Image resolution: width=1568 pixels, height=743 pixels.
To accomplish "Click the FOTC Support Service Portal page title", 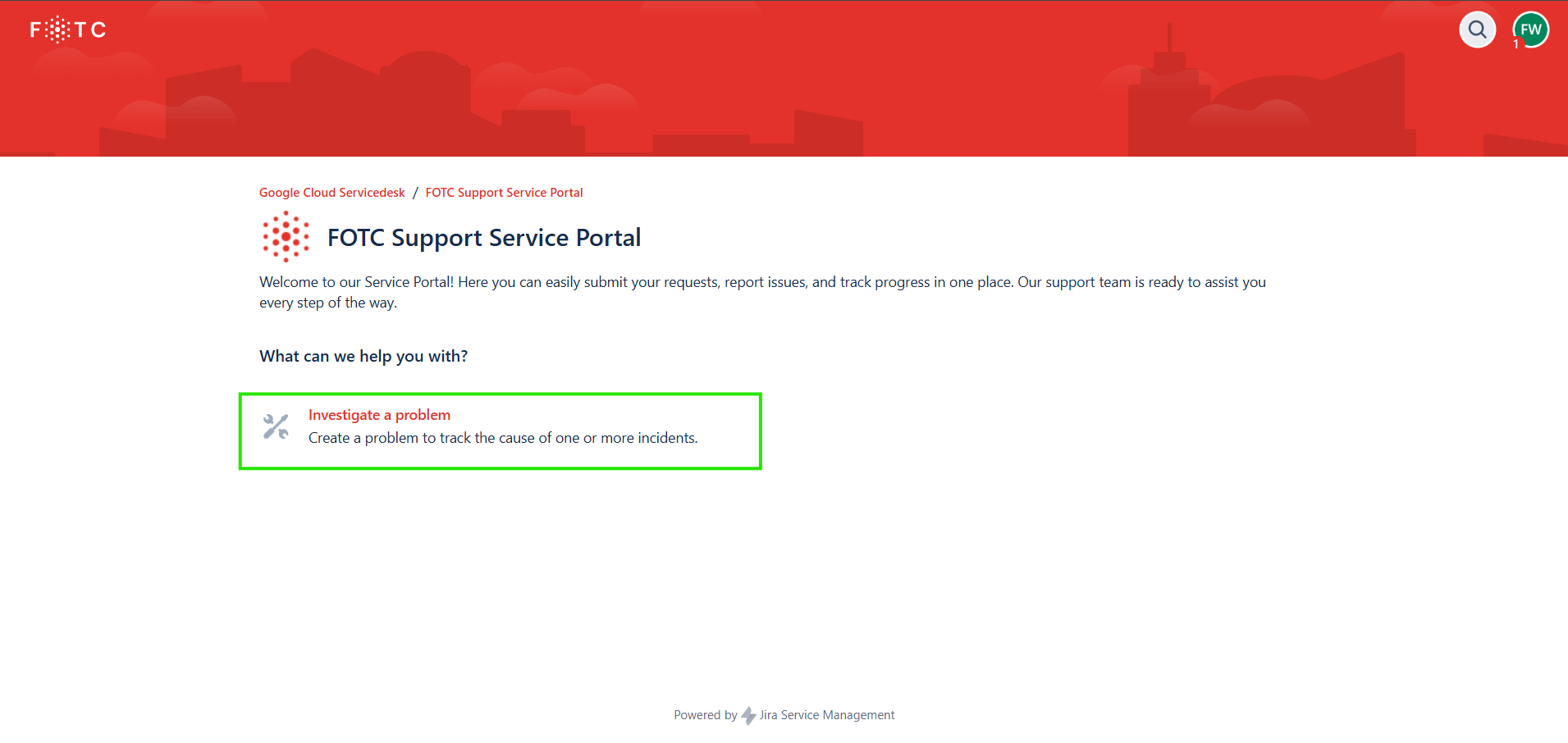I will (x=483, y=237).
